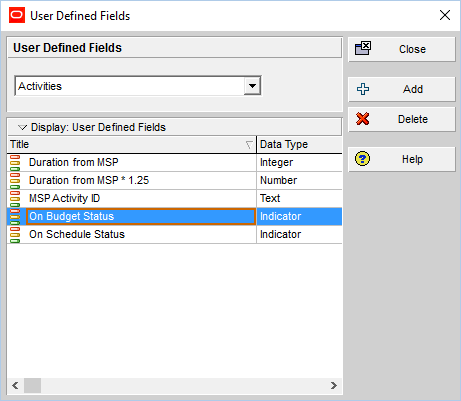Collapse the Display: User Defined Fields bar
The image size is (461, 401).
[22, 127]
